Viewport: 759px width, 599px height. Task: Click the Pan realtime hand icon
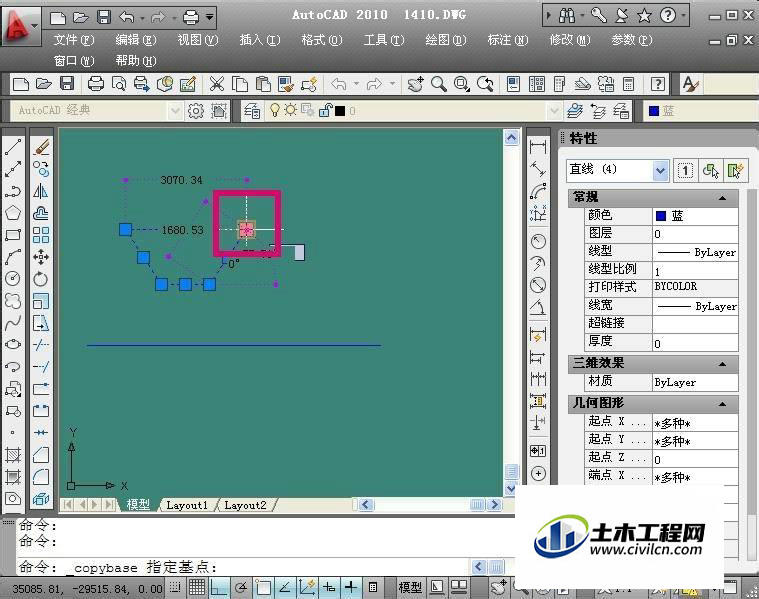415,84
